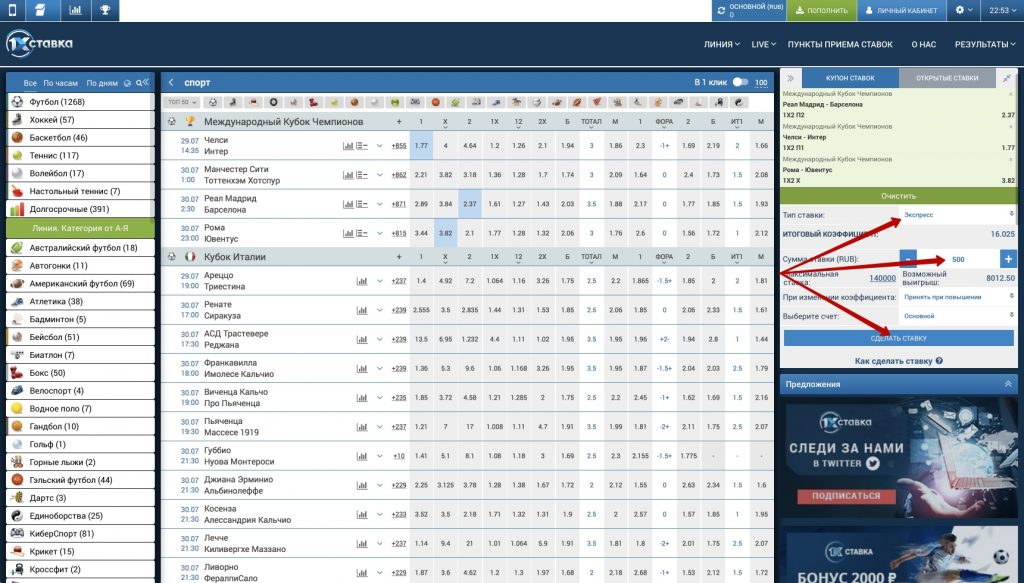Open the statistics bar chart icon at top
This screenshot has height=583, width=1024.
tap(76, 11)
